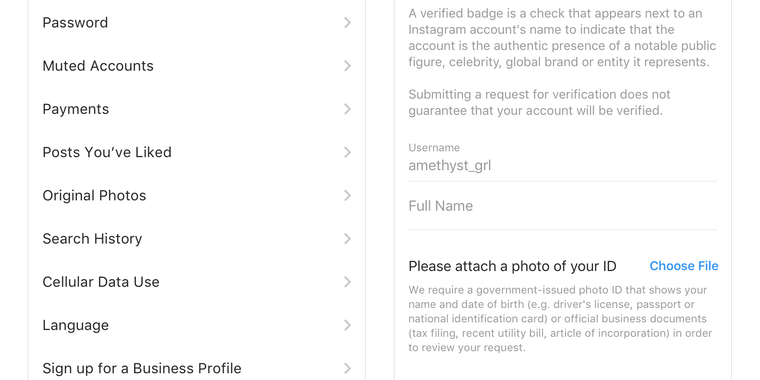Click the Choose File link

coord(683,266)
